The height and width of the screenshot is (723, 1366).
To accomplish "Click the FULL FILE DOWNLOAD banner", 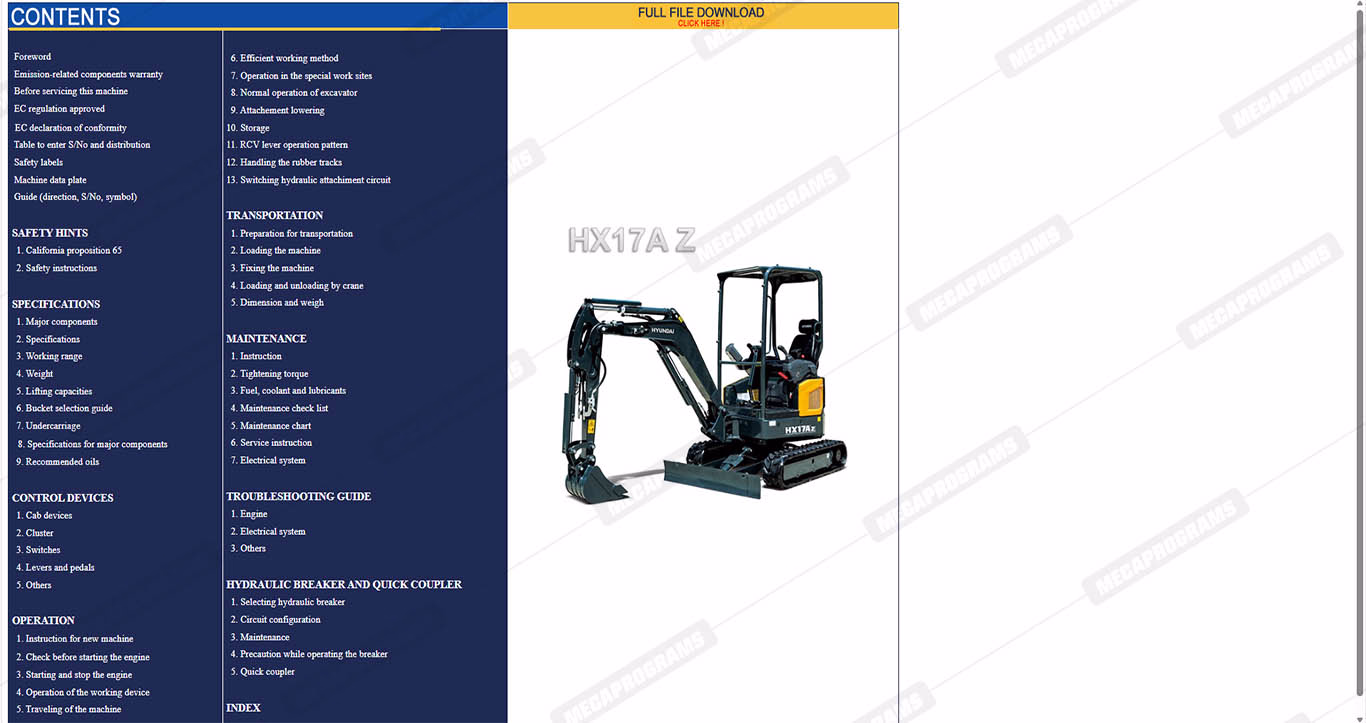I will click(701, 16).
